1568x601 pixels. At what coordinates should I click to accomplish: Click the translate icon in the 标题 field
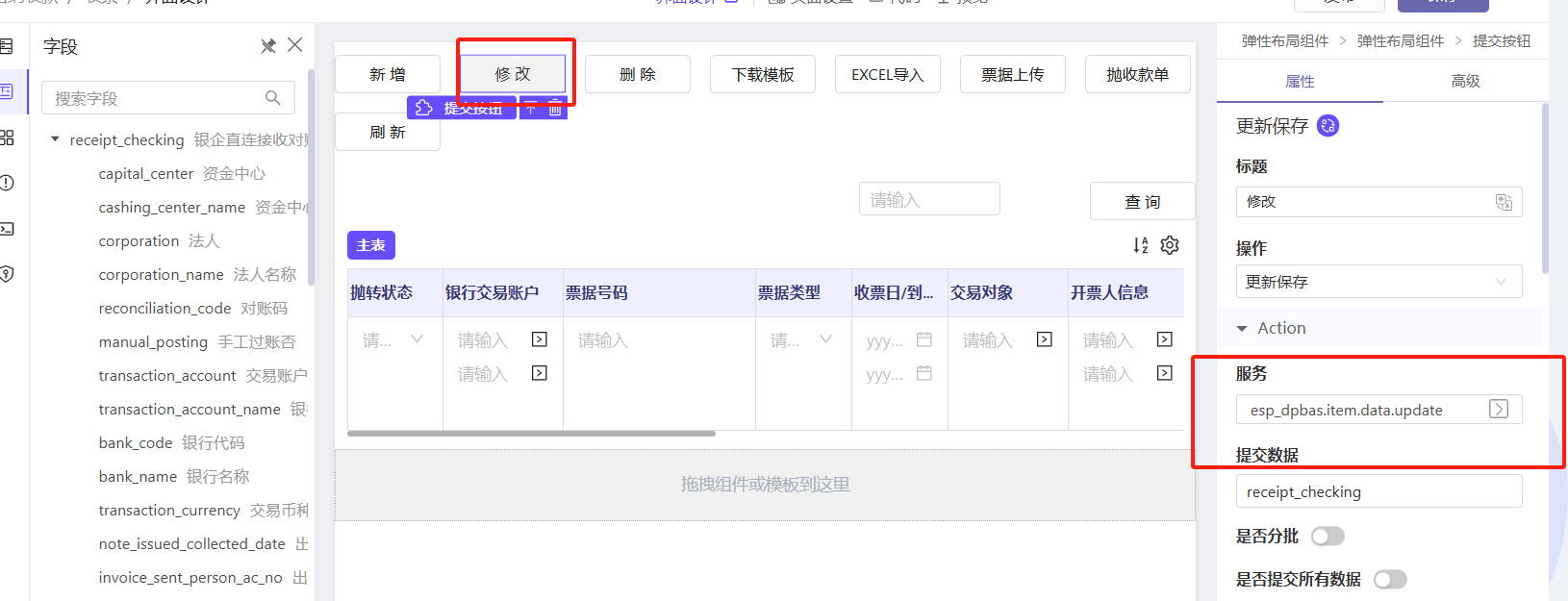coord(1504,202)
